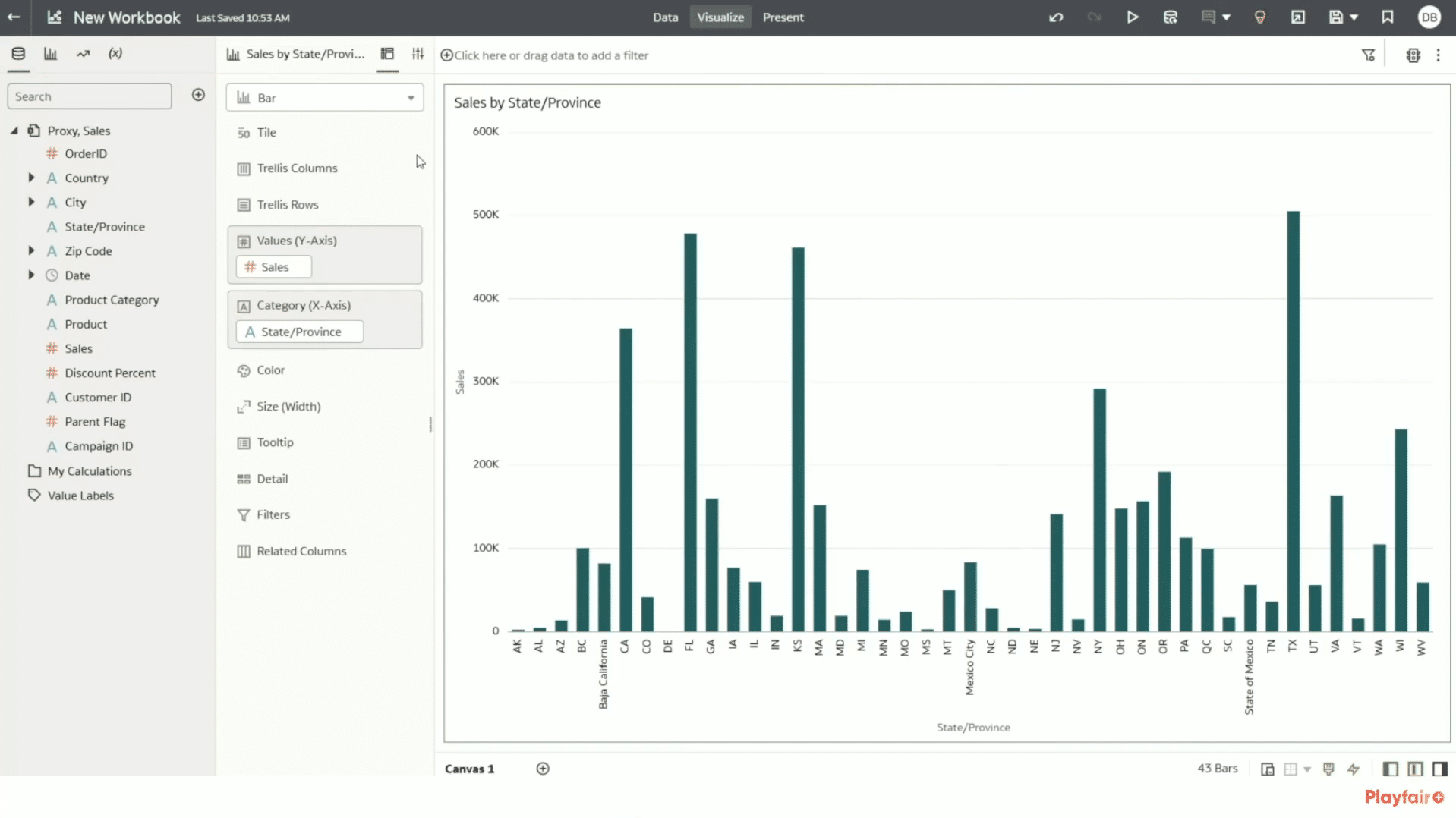Screen dimensions: 1456x818
Task: Expand the Country tree item
Action: point(30,178)
